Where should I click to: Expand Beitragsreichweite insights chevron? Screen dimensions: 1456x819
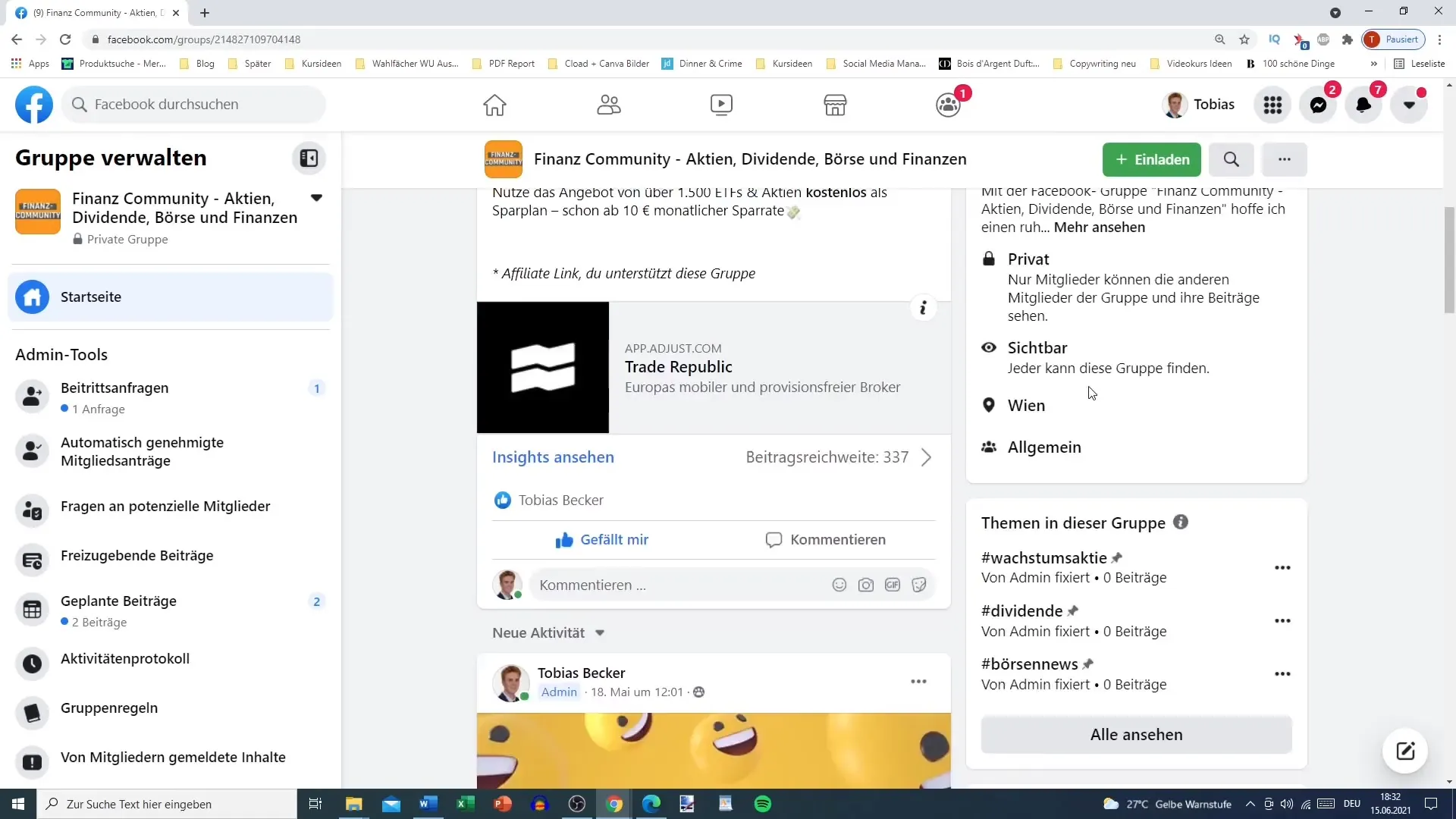pyautogui.click(x=926, y=457)
